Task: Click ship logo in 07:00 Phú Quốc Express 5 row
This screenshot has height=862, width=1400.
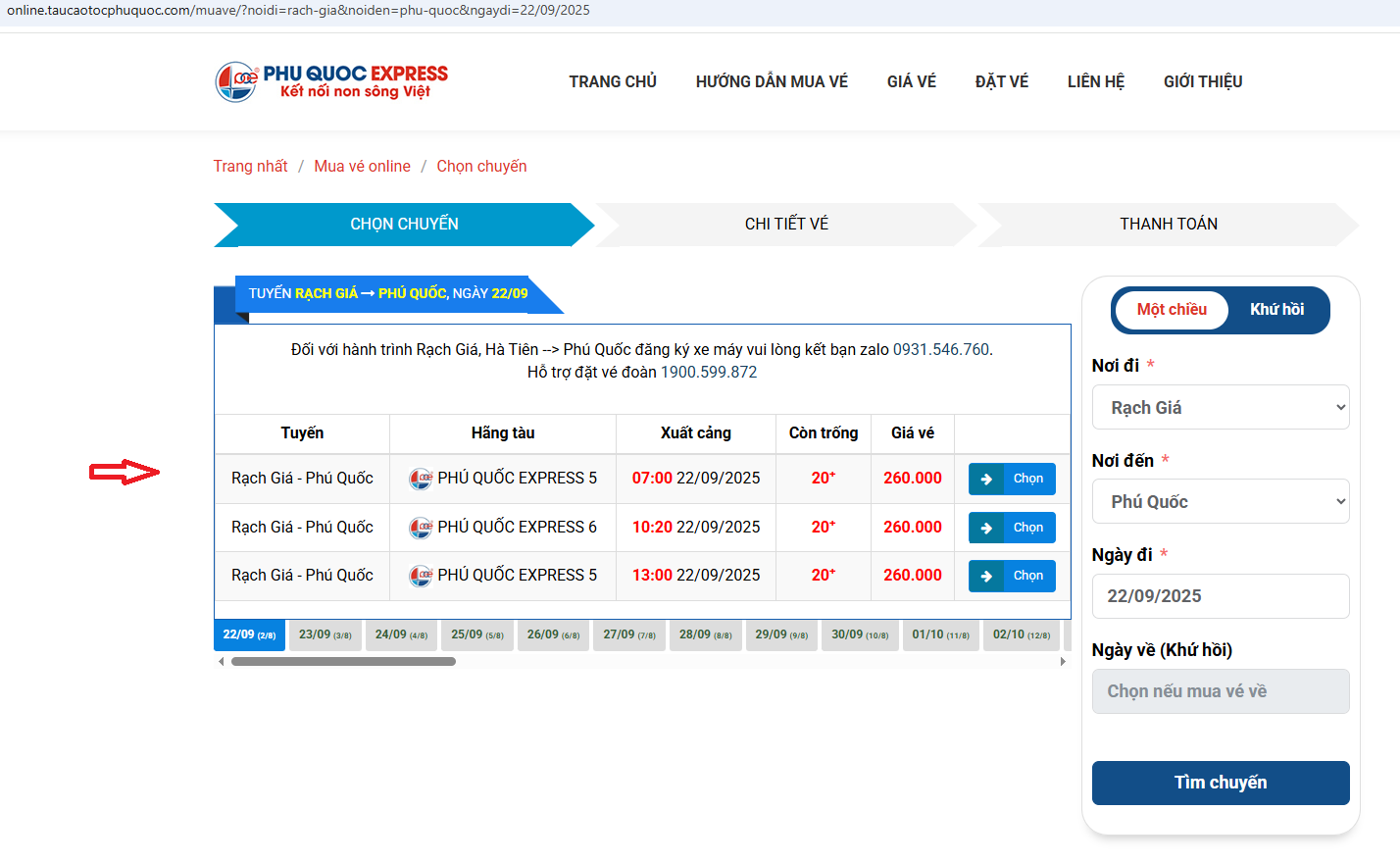Action: click(421, 479)
